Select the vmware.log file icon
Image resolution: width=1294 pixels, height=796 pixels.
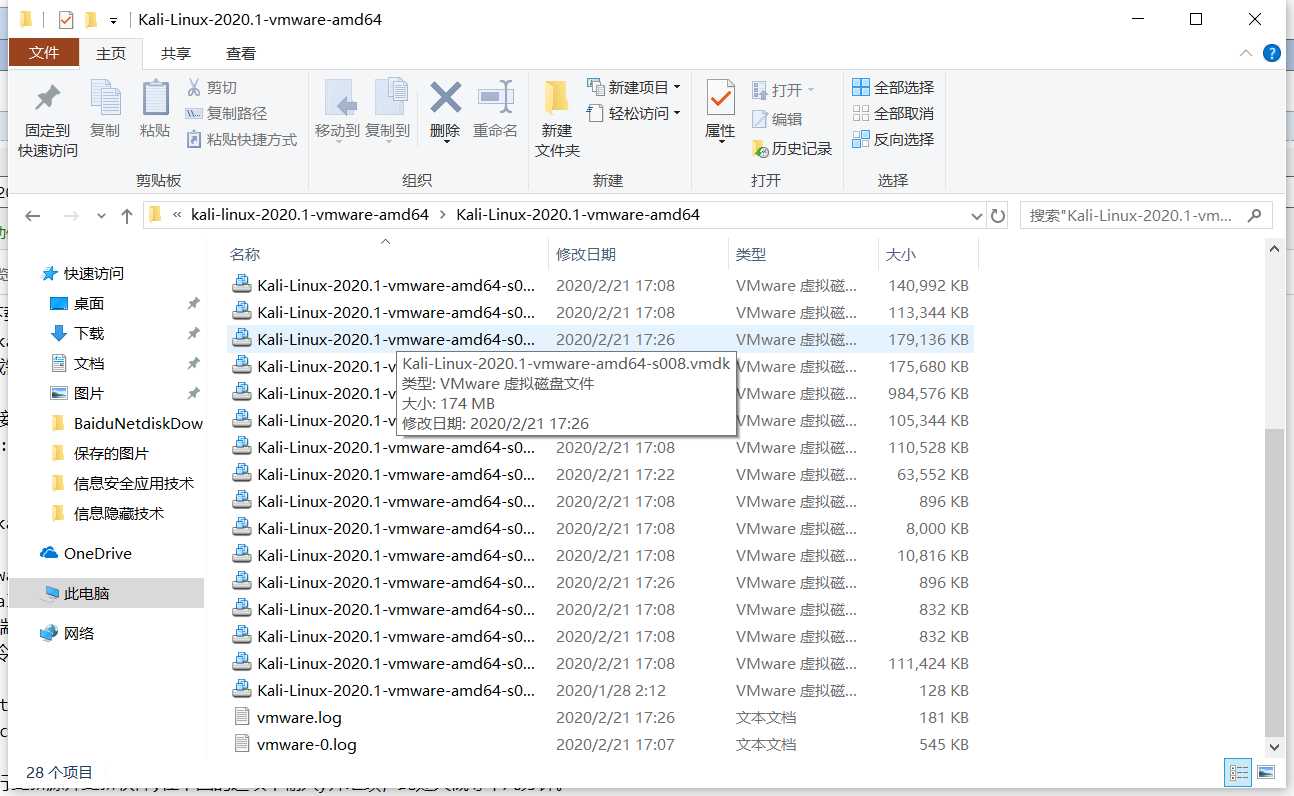pyautogui.click(x=241, y=717)
